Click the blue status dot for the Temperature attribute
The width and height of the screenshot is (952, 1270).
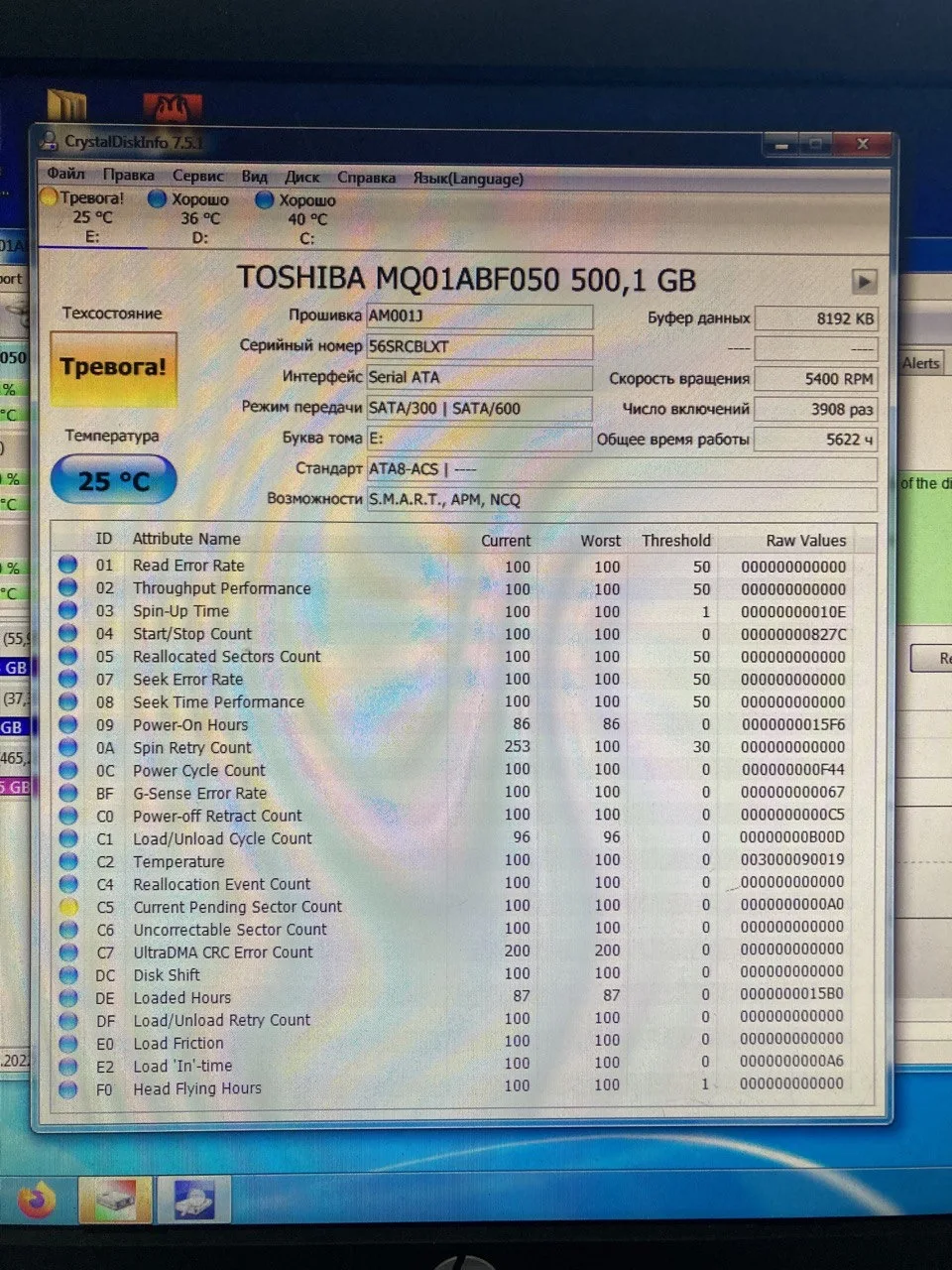[x=68, y=860]
